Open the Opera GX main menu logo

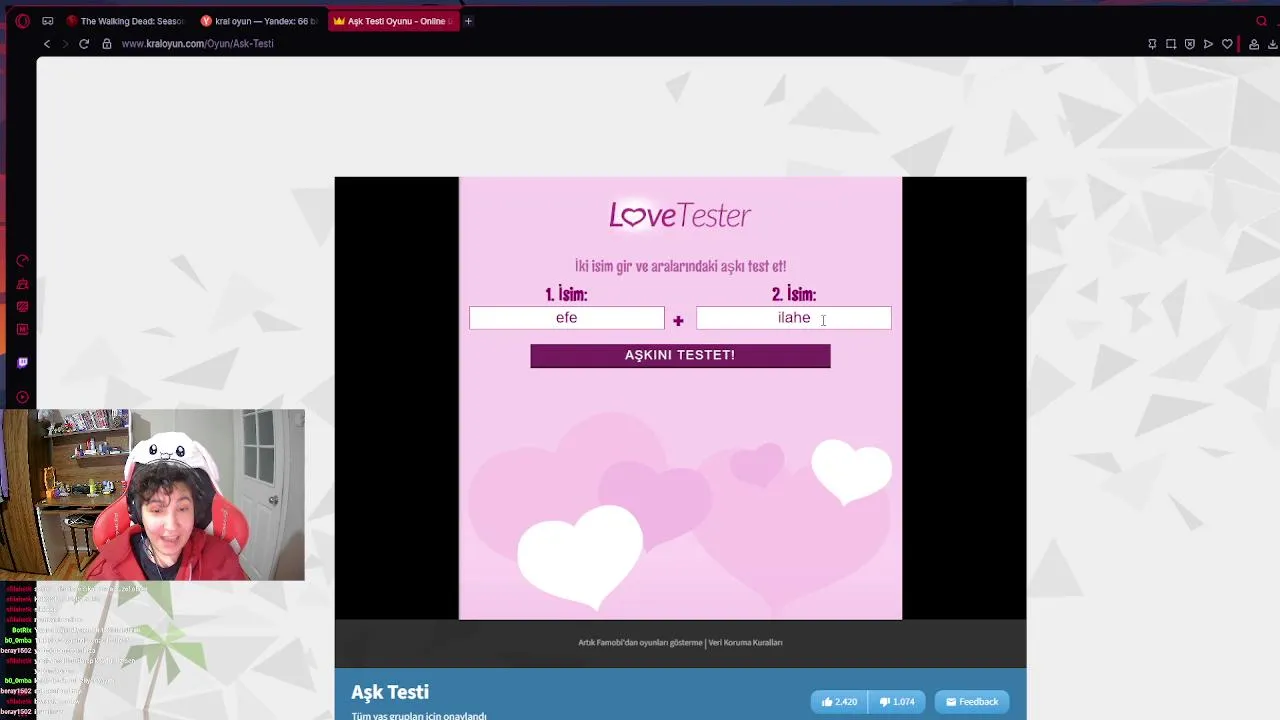22,21
